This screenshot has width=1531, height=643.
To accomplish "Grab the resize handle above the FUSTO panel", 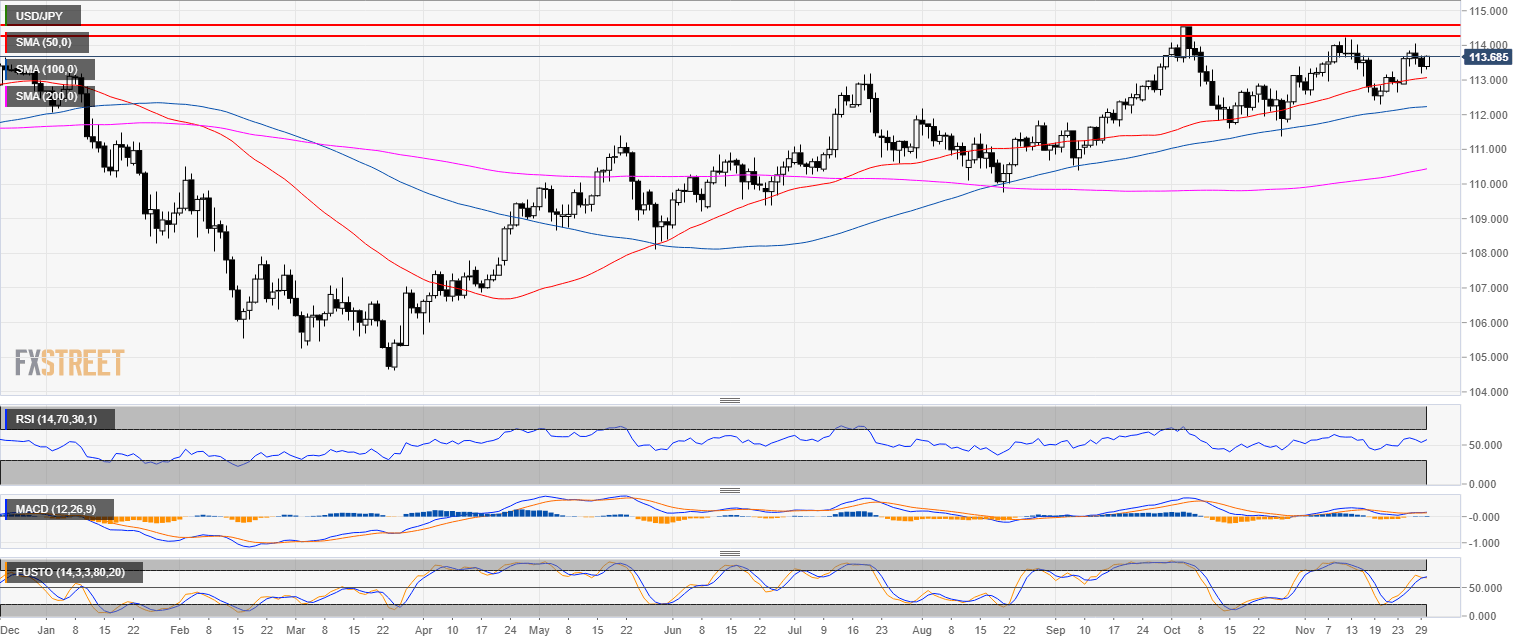I will click(729, 553).
